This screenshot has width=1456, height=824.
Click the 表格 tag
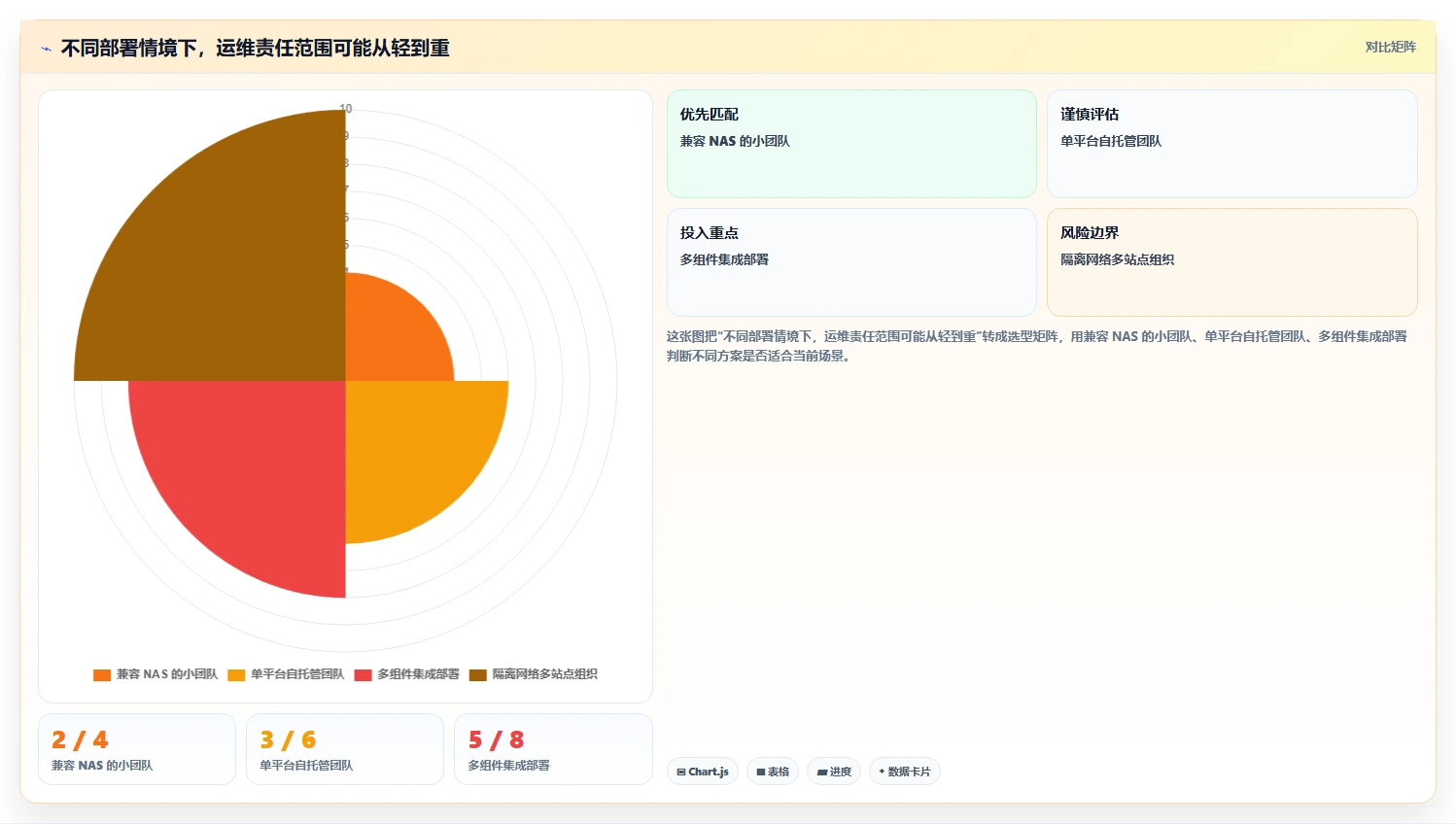(773, 772)
